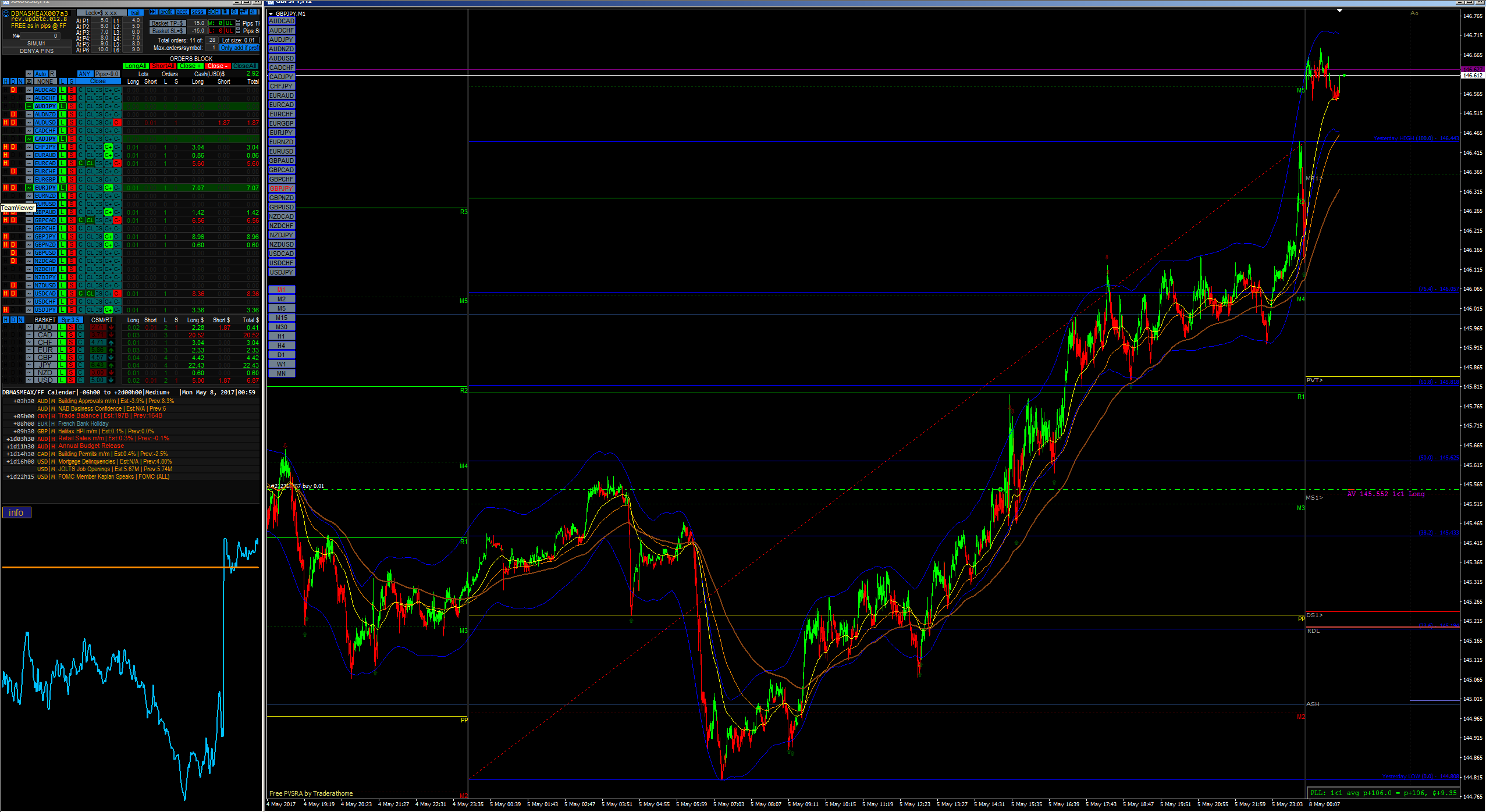Toggle the H flag on AUDUSD row
This screenshot has width=1486, height=812.
pos(5,122)
